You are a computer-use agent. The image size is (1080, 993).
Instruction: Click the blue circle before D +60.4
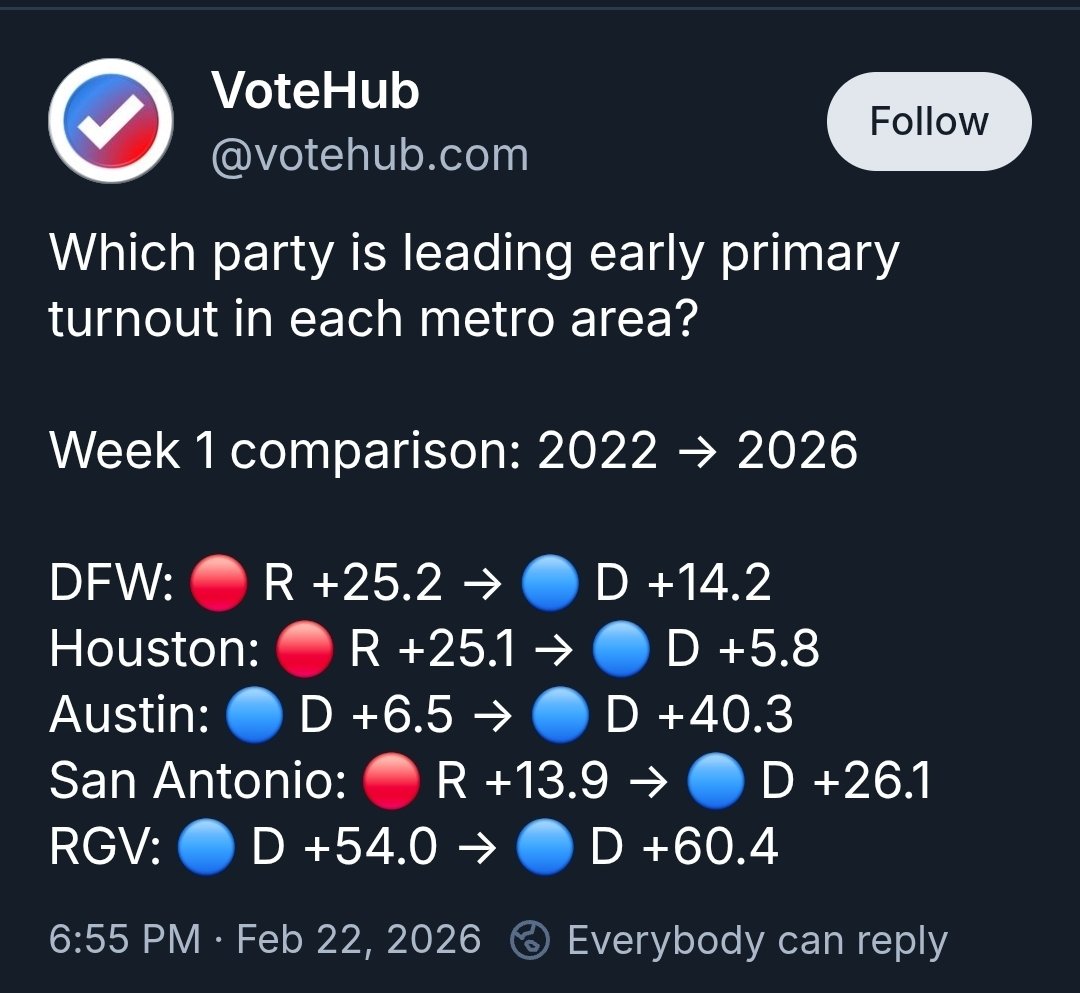click(x=546, y=849)
